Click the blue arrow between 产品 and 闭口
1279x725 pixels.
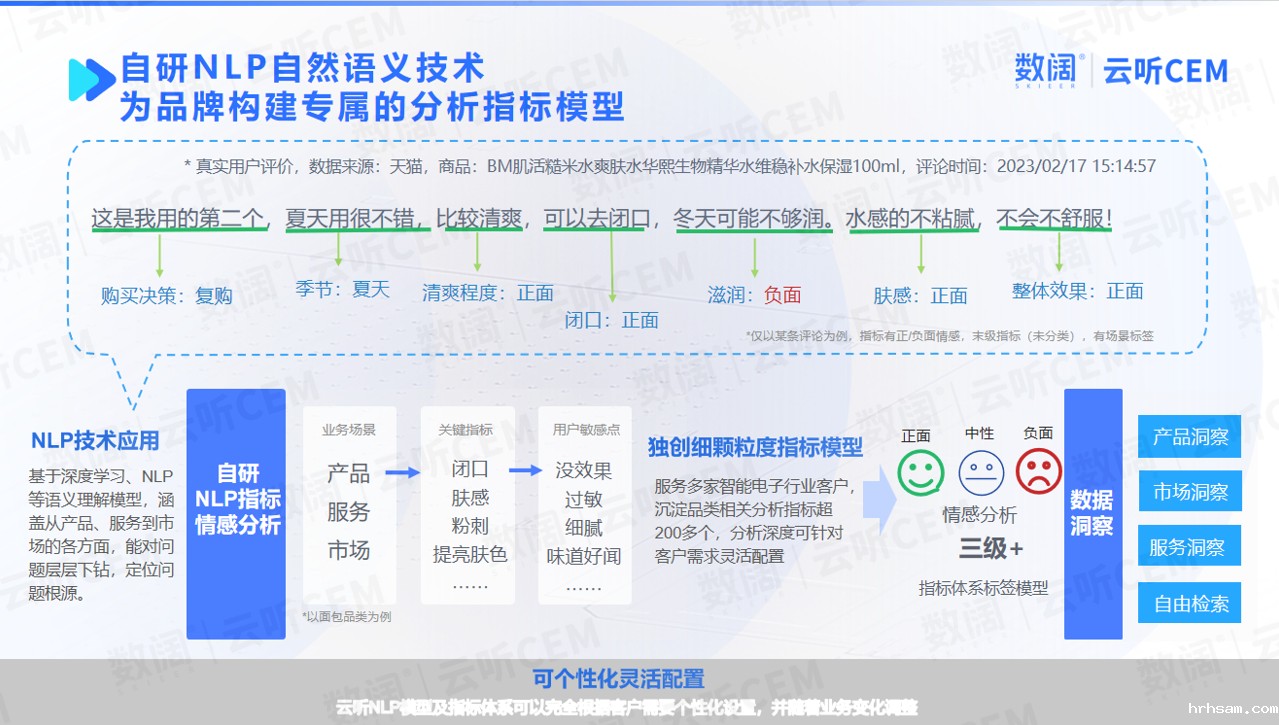tap(403, 472)
